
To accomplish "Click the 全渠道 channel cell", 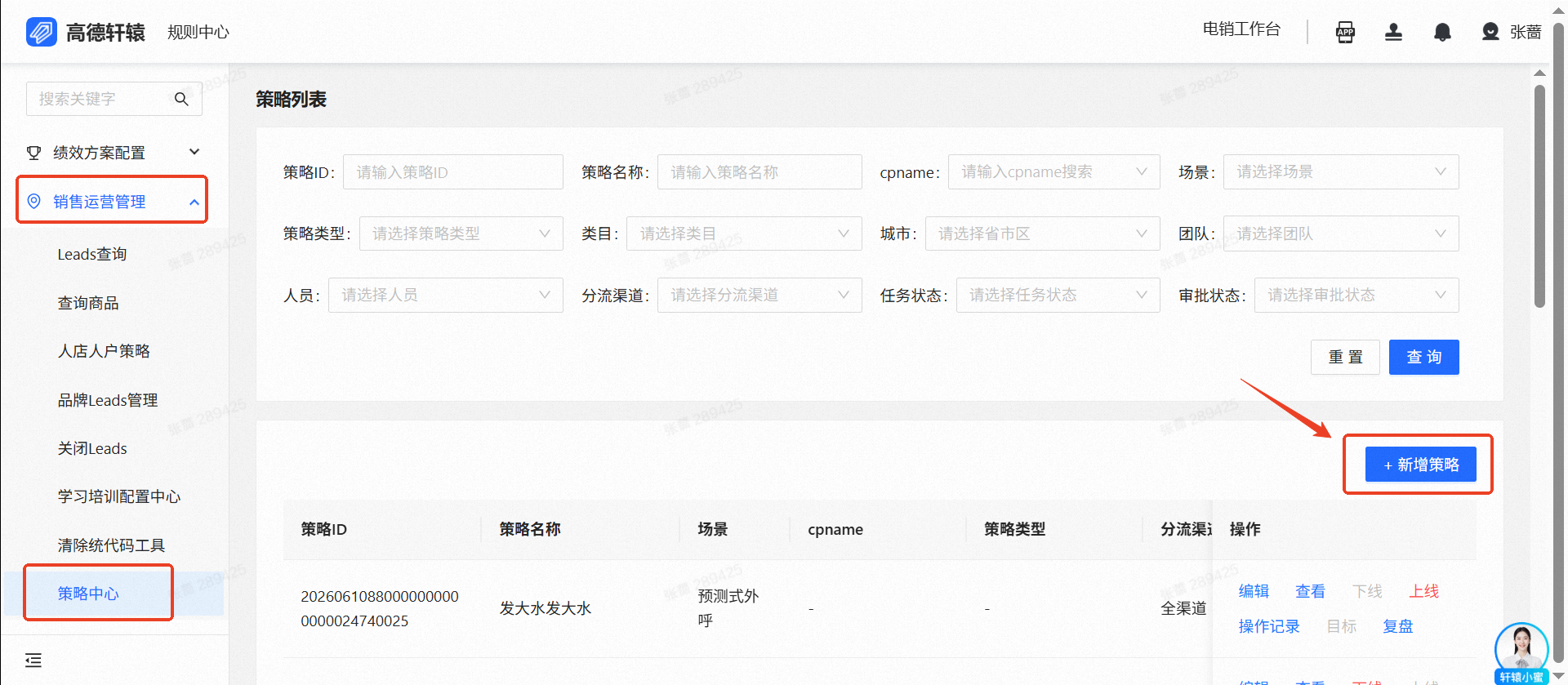I will pos(1183,608).
